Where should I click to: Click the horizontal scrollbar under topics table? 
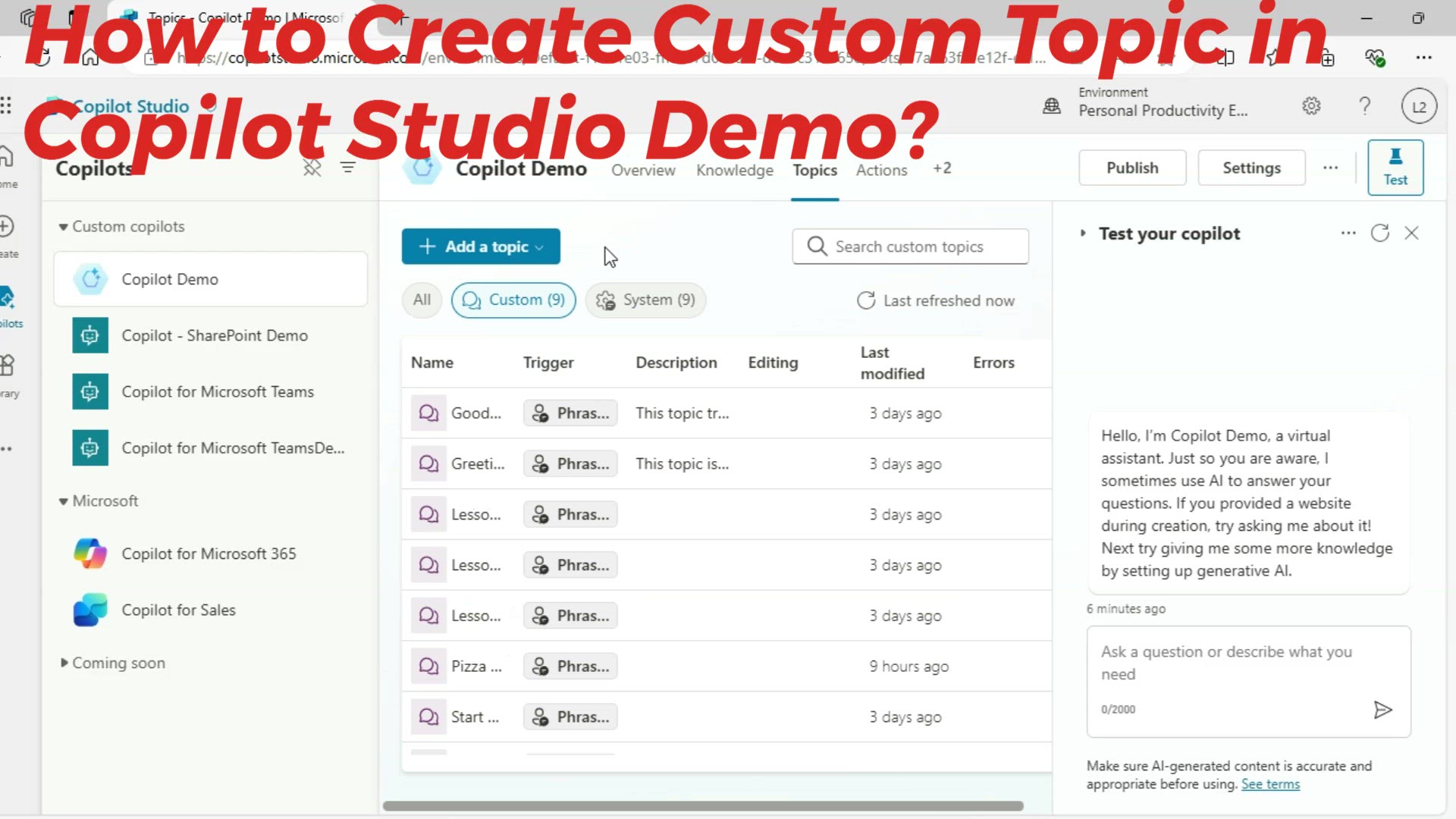(703, 806)
